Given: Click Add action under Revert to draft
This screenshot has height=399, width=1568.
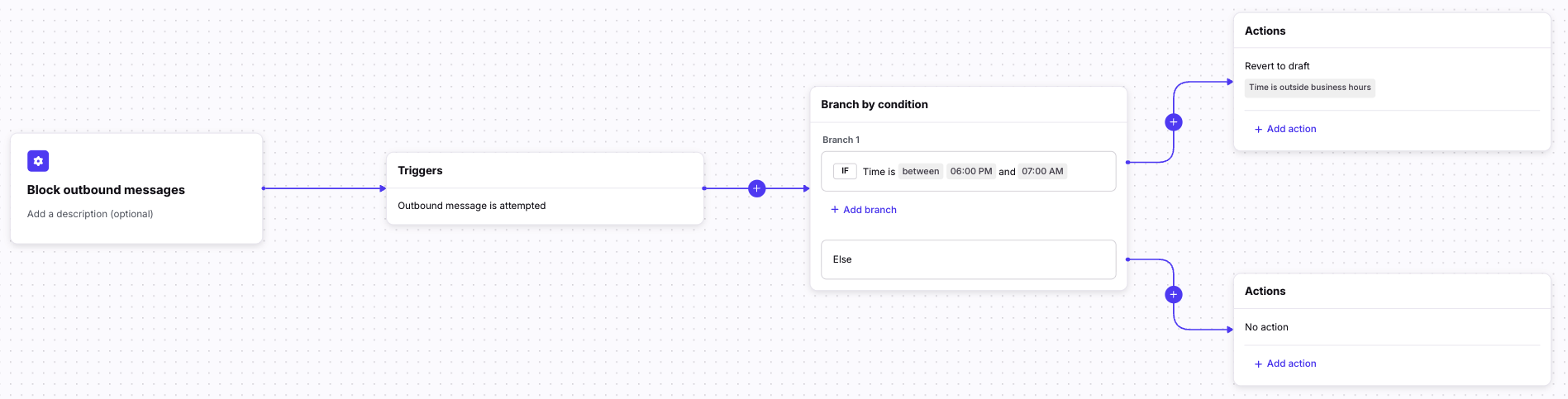Looking at the screenshot, I should [x=1291, y=129].
